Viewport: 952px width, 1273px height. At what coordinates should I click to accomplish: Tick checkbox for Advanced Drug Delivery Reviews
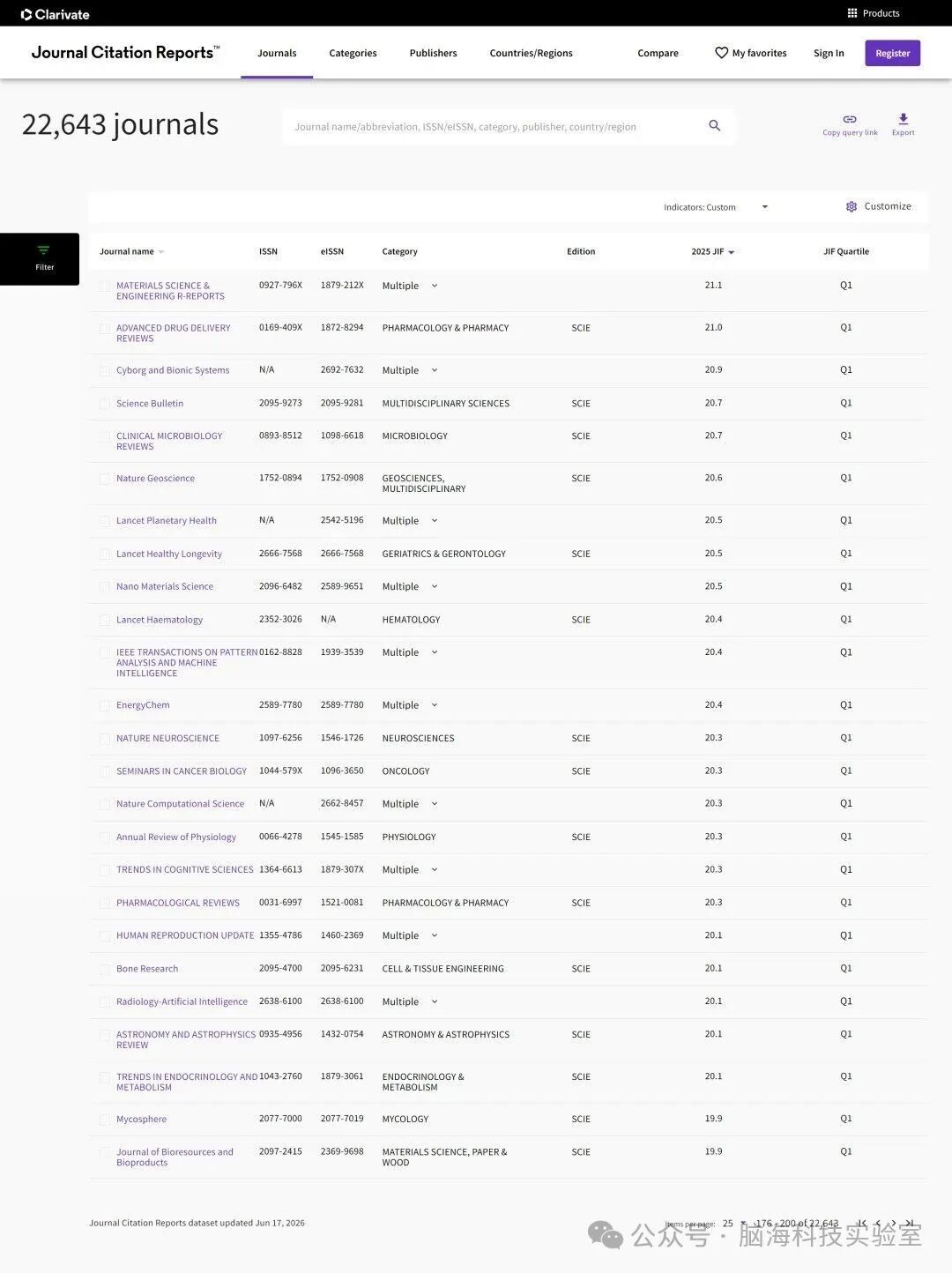pos(105,329)
